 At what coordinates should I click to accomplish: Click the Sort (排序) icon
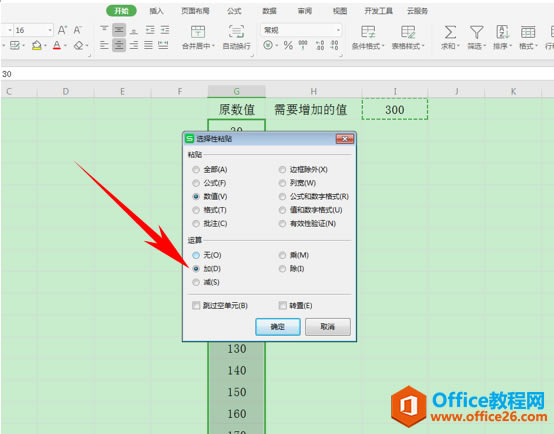click(x=502, y=32)
